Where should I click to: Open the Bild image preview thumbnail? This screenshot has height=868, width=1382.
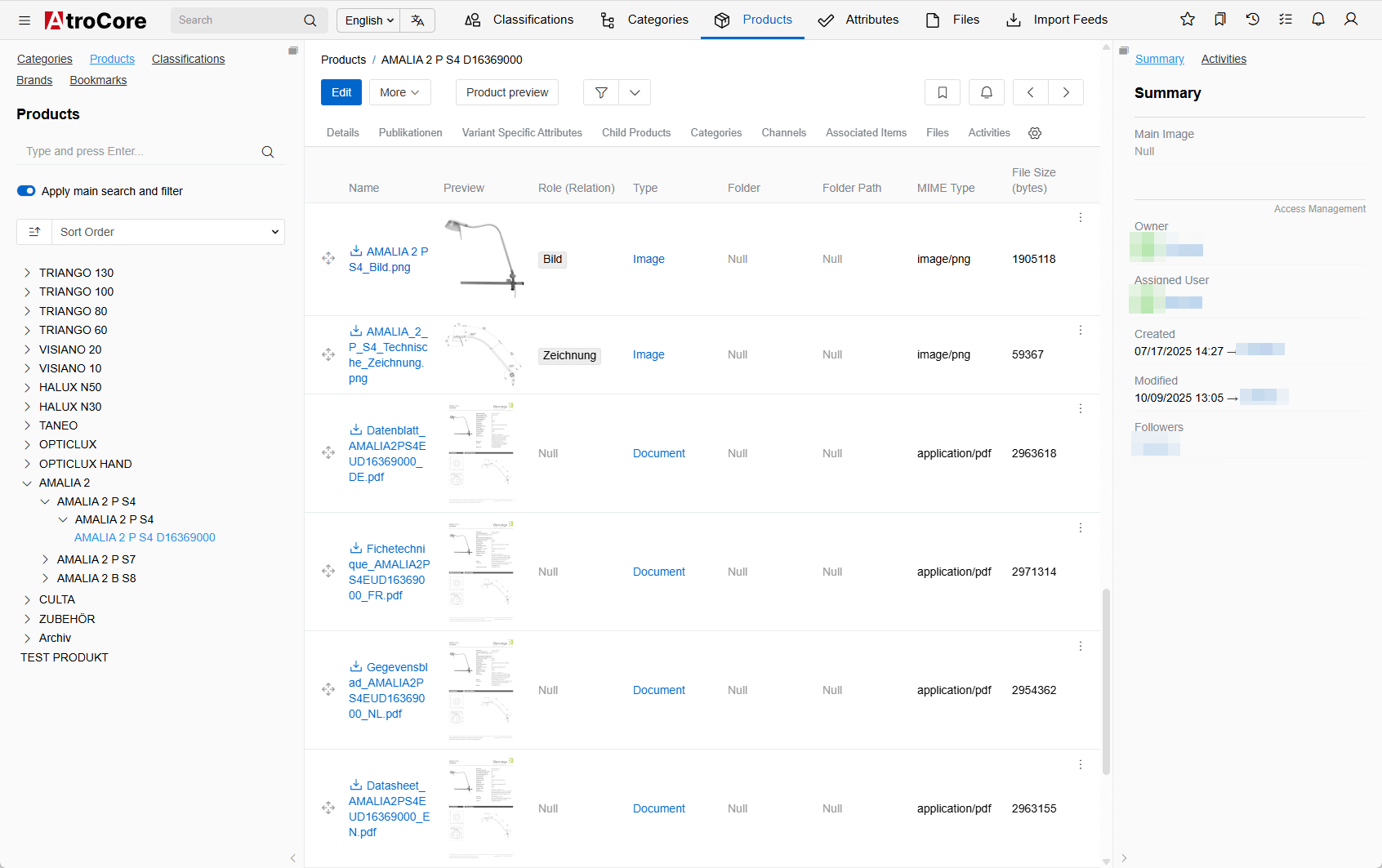tap(484, 258)
